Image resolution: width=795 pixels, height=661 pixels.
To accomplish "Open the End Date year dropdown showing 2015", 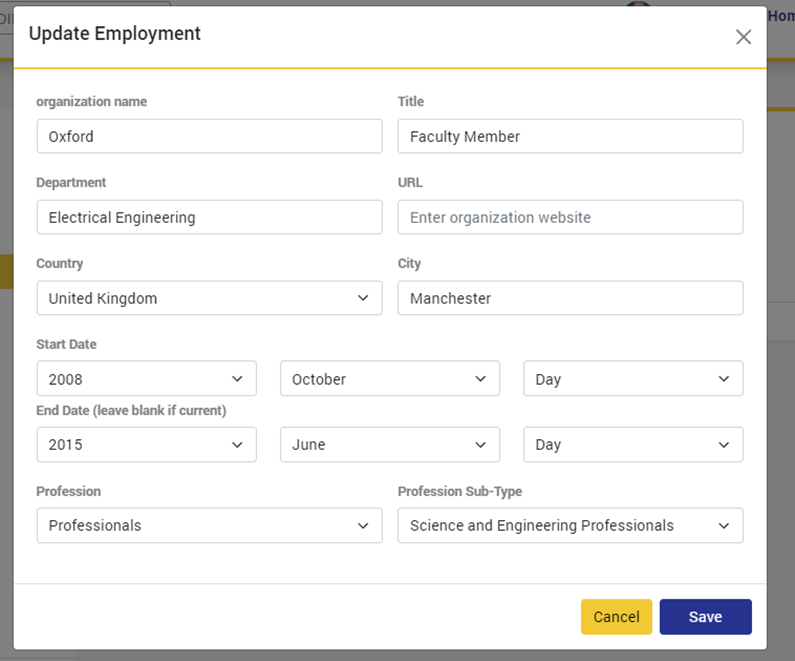I will coord(146,445).
